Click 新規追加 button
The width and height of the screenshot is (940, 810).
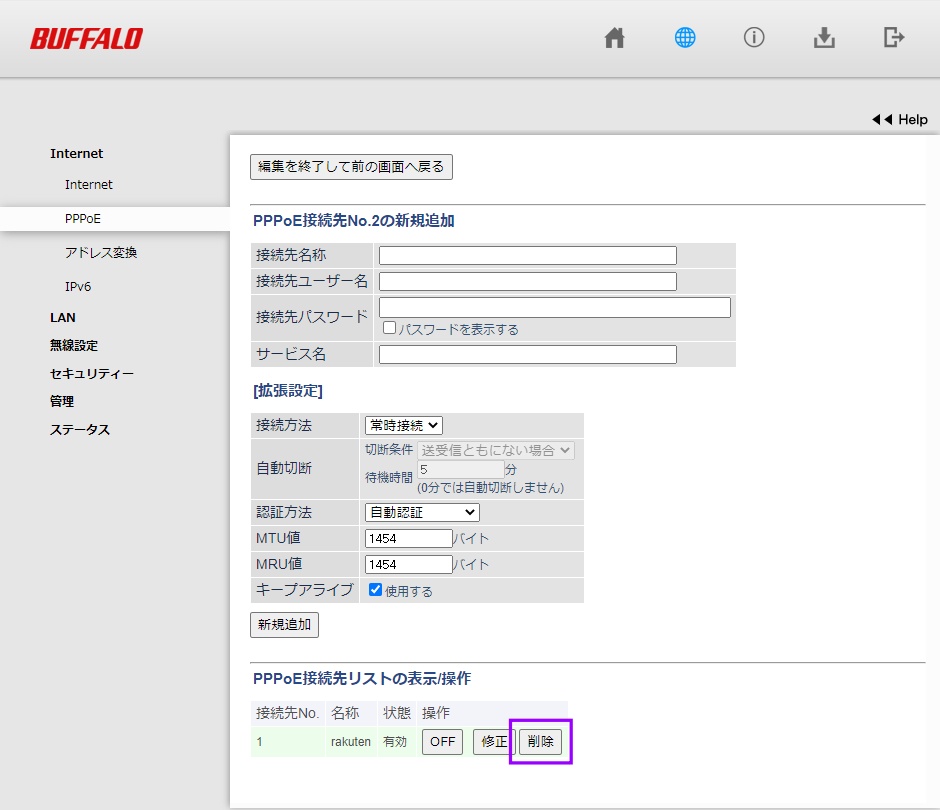[284, 625]
